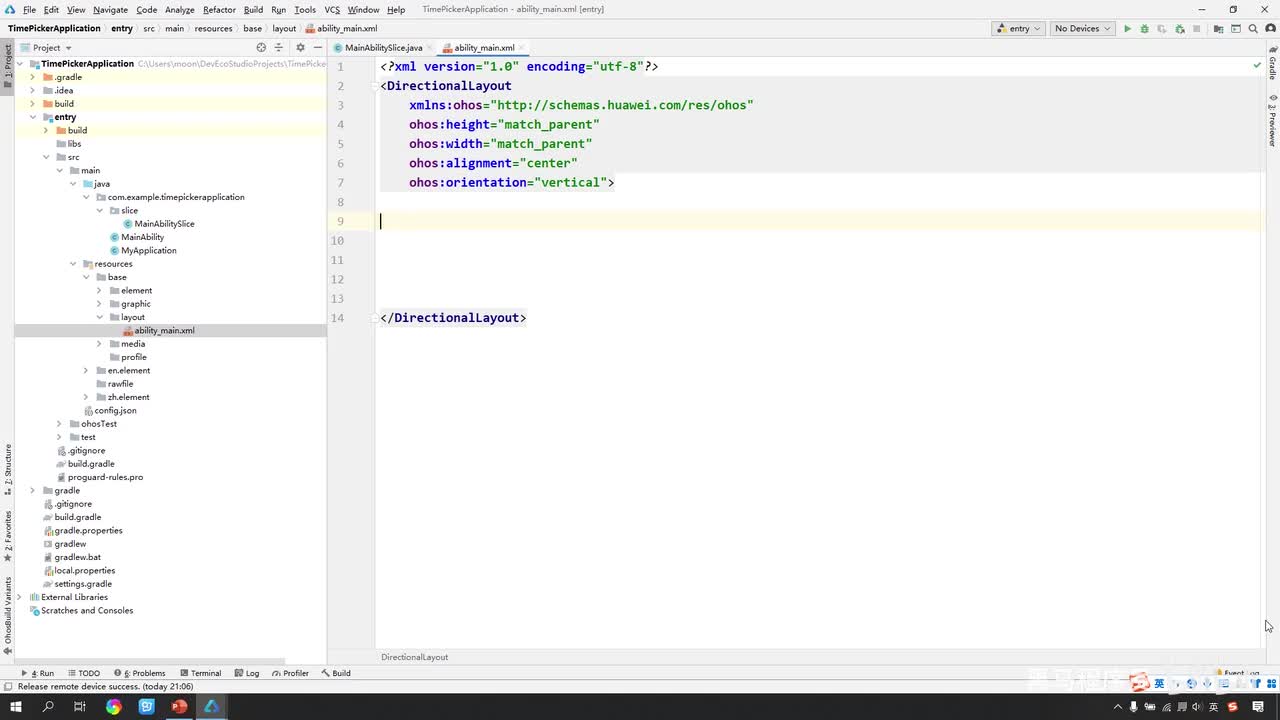Click the Attach debugger to process icon

point(1179,29)
